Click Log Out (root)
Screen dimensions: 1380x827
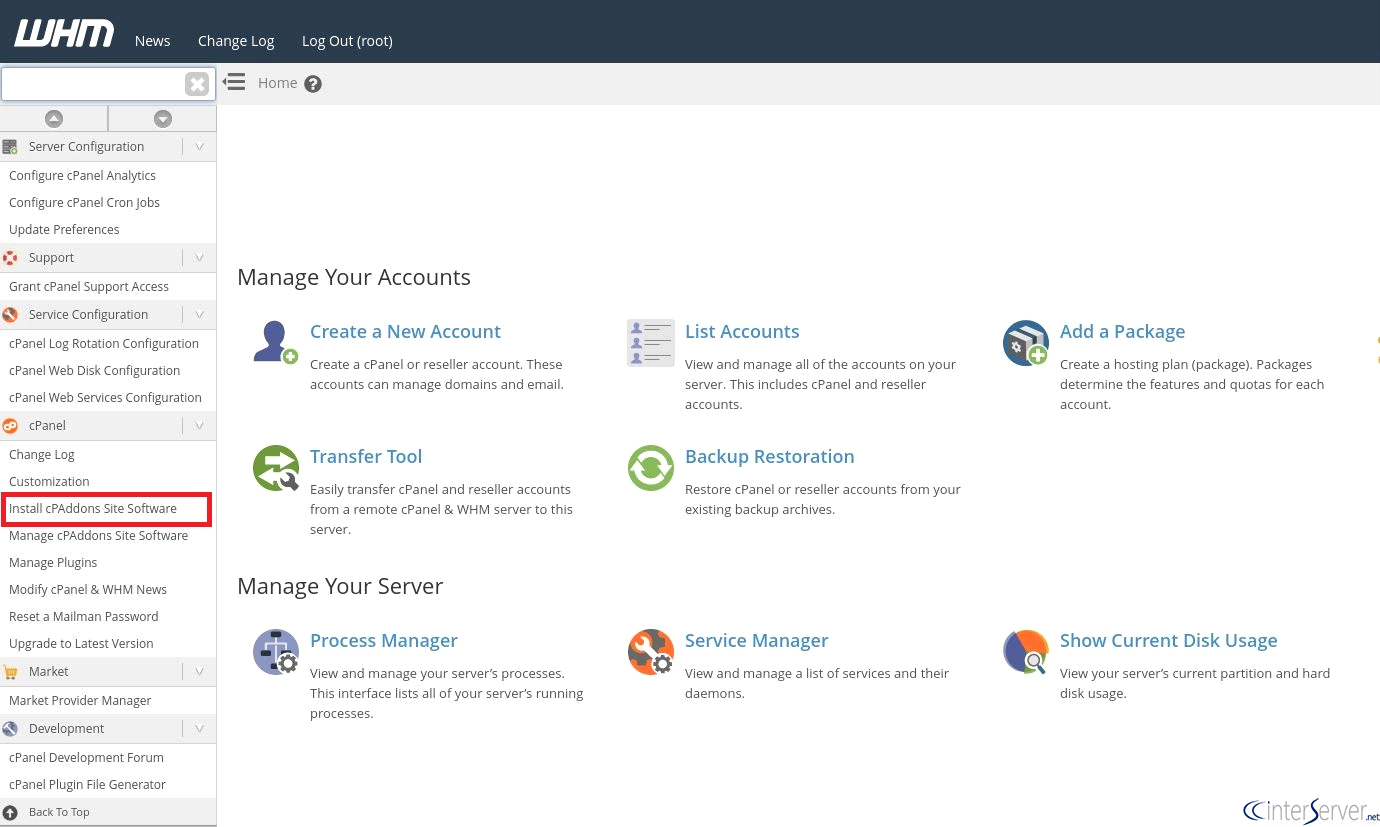coord(347,41)
